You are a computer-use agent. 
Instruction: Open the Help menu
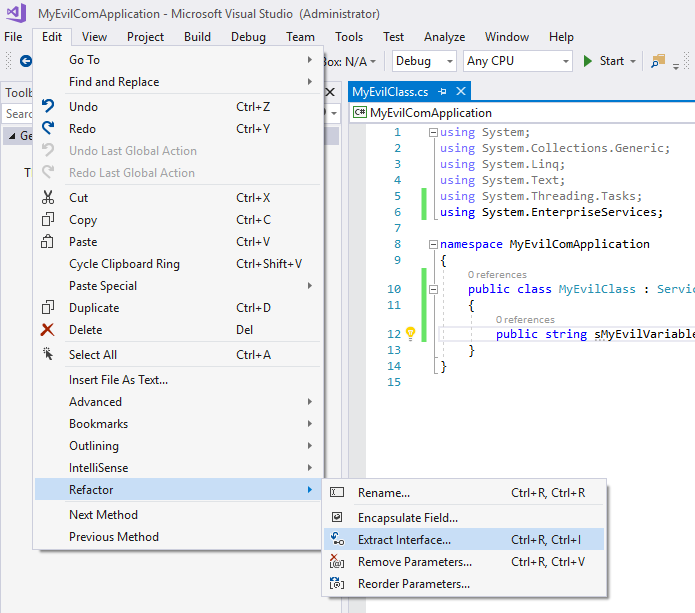pos(561,37)
